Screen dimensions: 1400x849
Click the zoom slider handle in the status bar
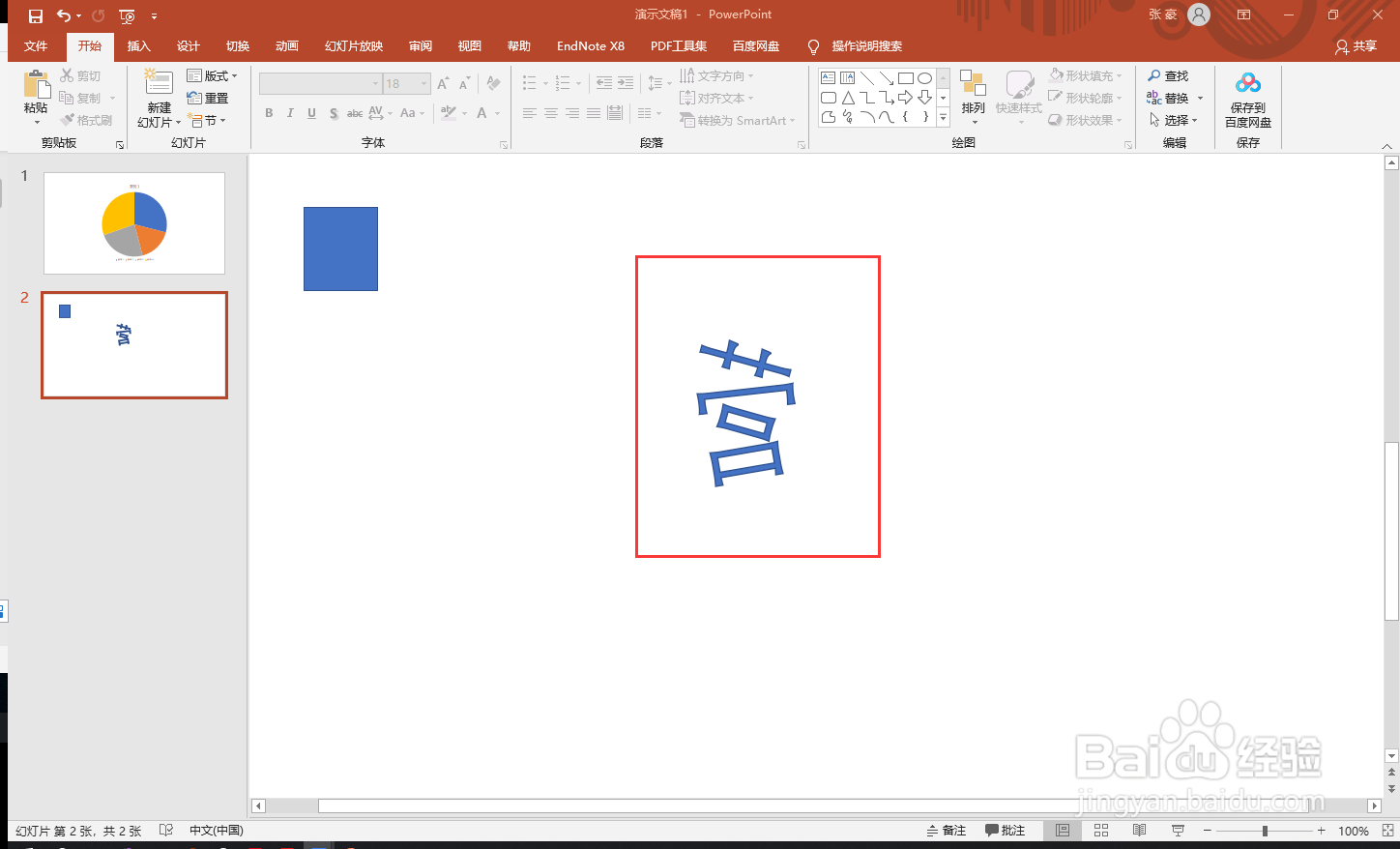(1265, 831)
